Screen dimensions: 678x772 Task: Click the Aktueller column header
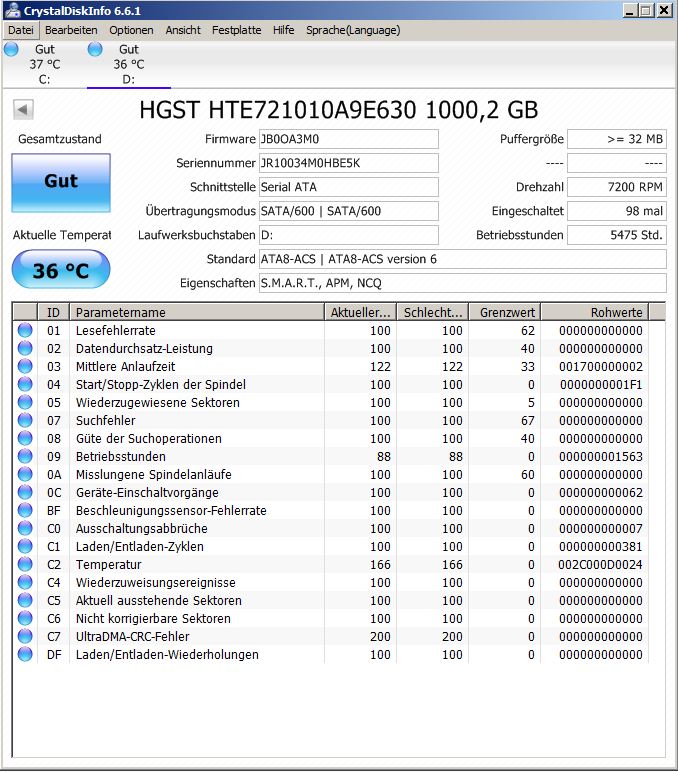[360, 312]
